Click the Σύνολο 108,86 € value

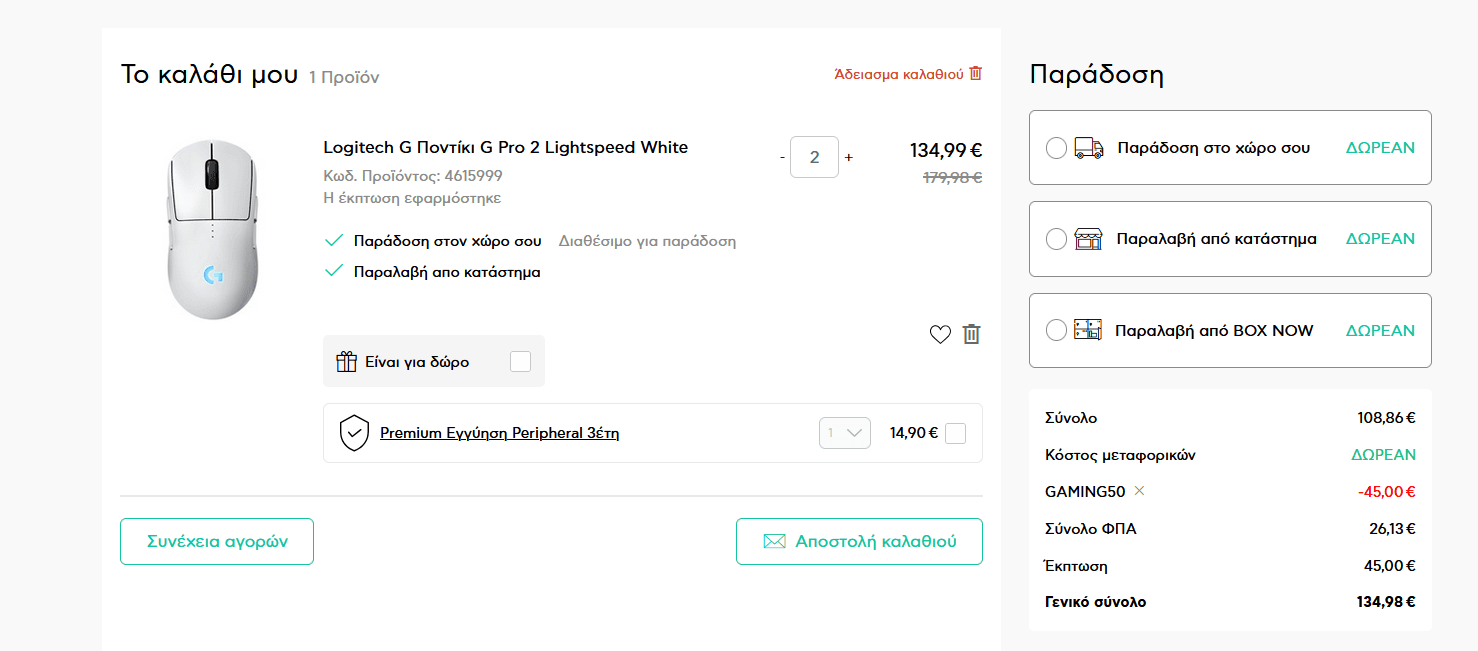[1387, 418]
